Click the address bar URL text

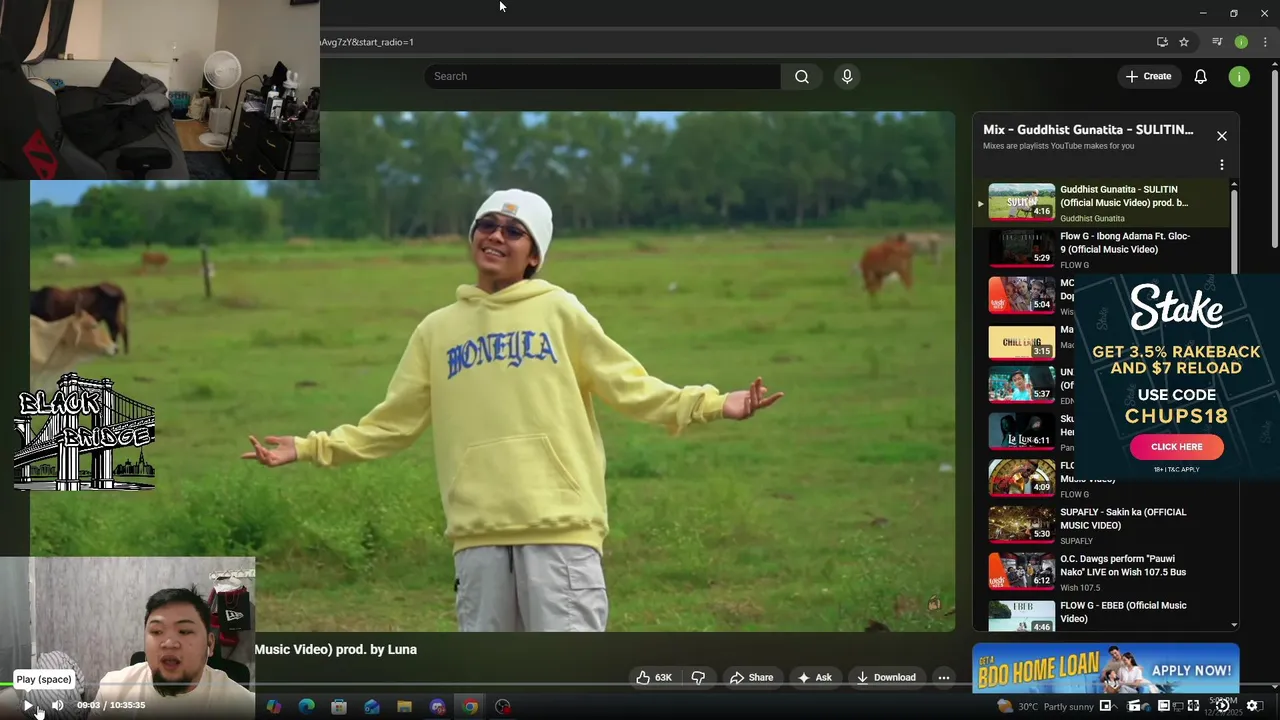point(367,42)
